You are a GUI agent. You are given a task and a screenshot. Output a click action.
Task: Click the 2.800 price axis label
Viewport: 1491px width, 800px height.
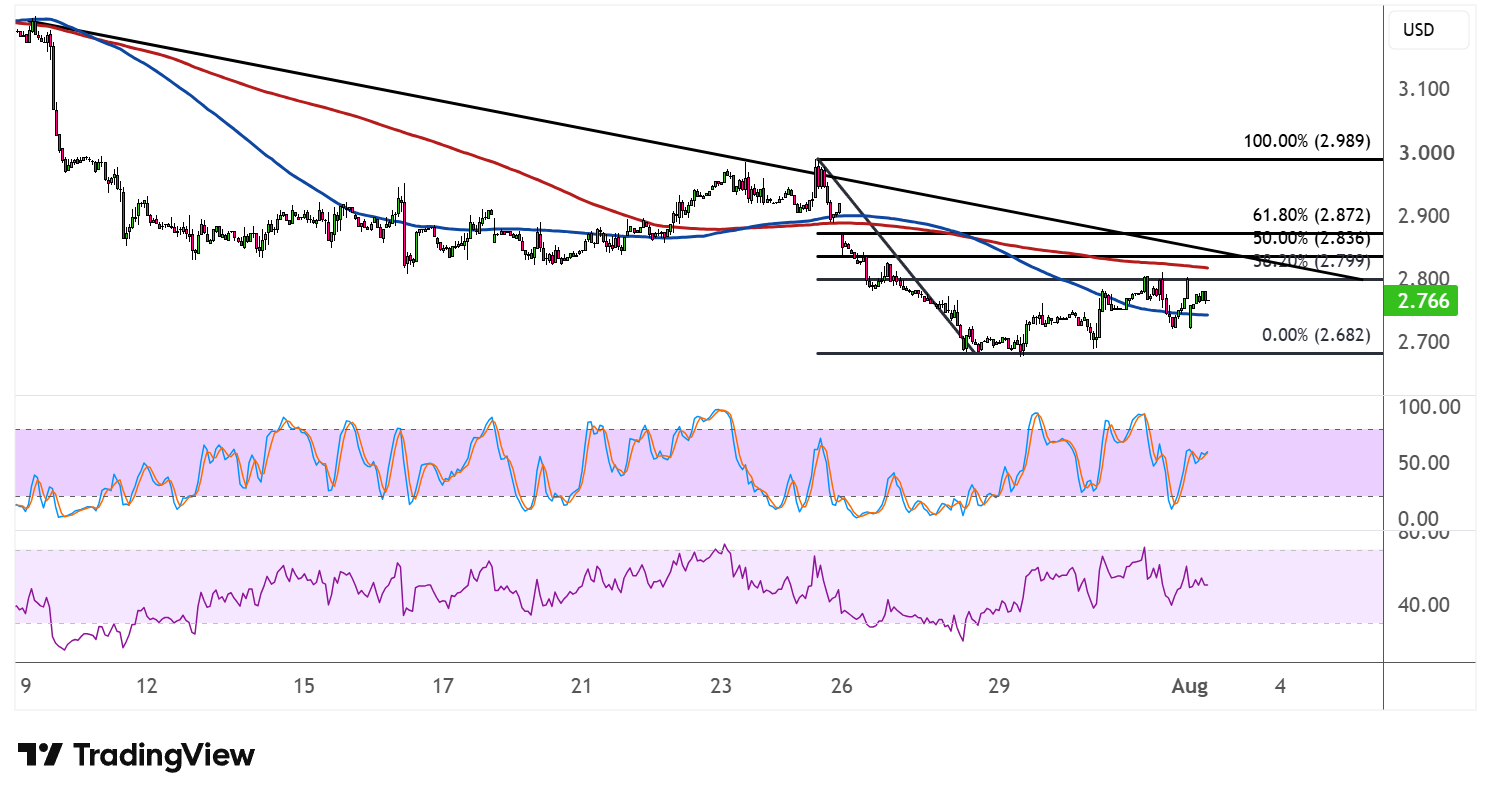[x=1425, y=278]
